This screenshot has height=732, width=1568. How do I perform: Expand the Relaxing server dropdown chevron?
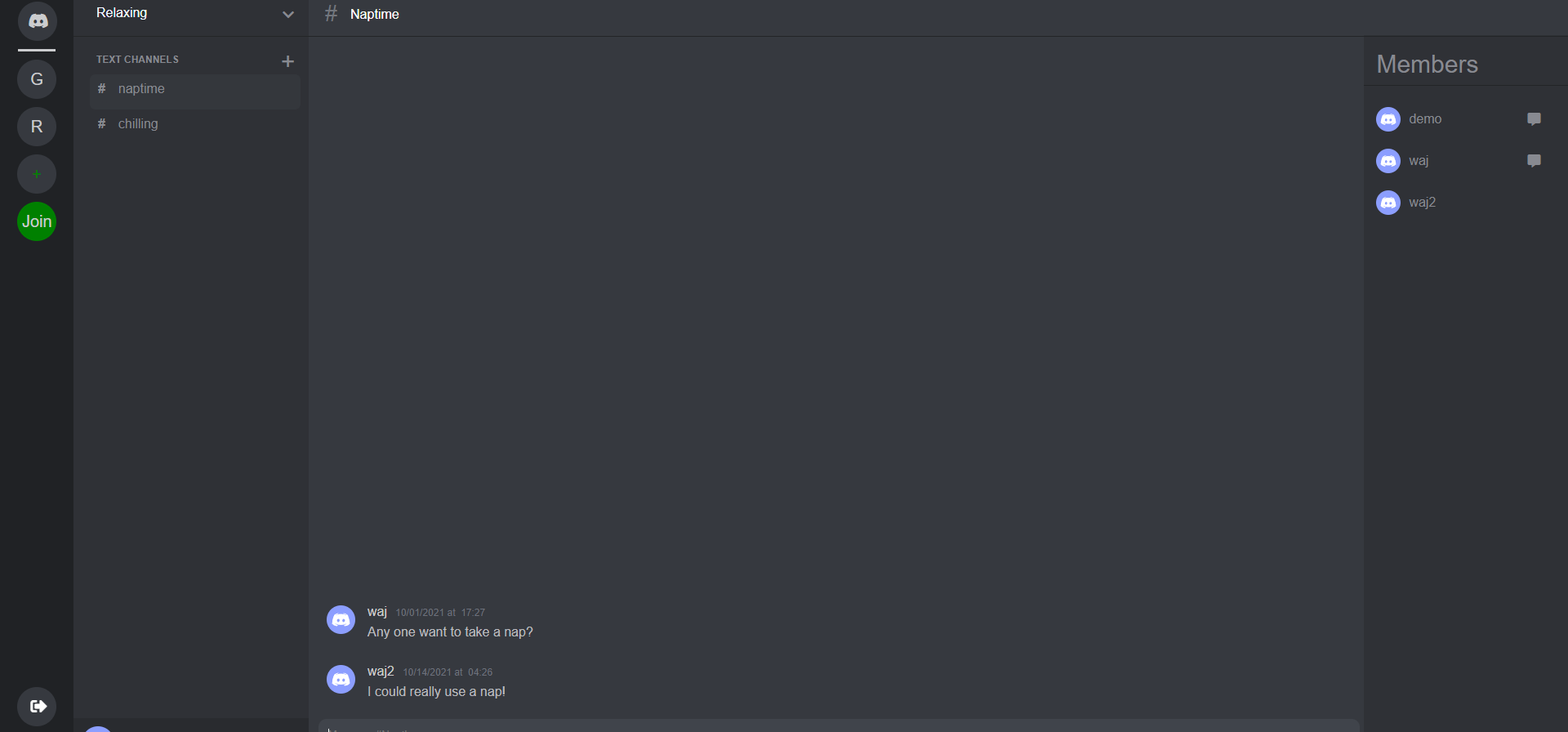(x=287, y=15)
